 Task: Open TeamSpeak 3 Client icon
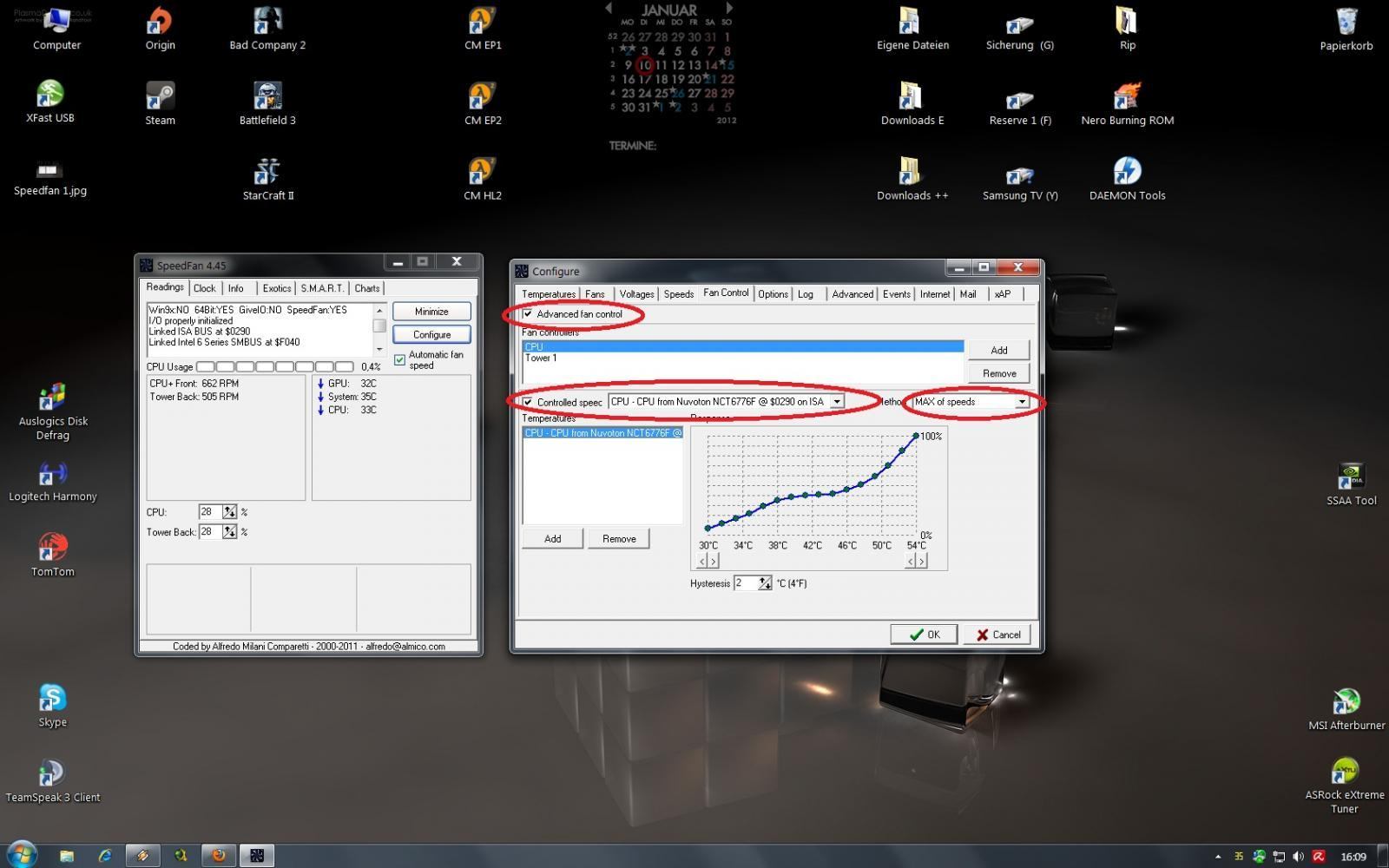(x=52, y=780)
